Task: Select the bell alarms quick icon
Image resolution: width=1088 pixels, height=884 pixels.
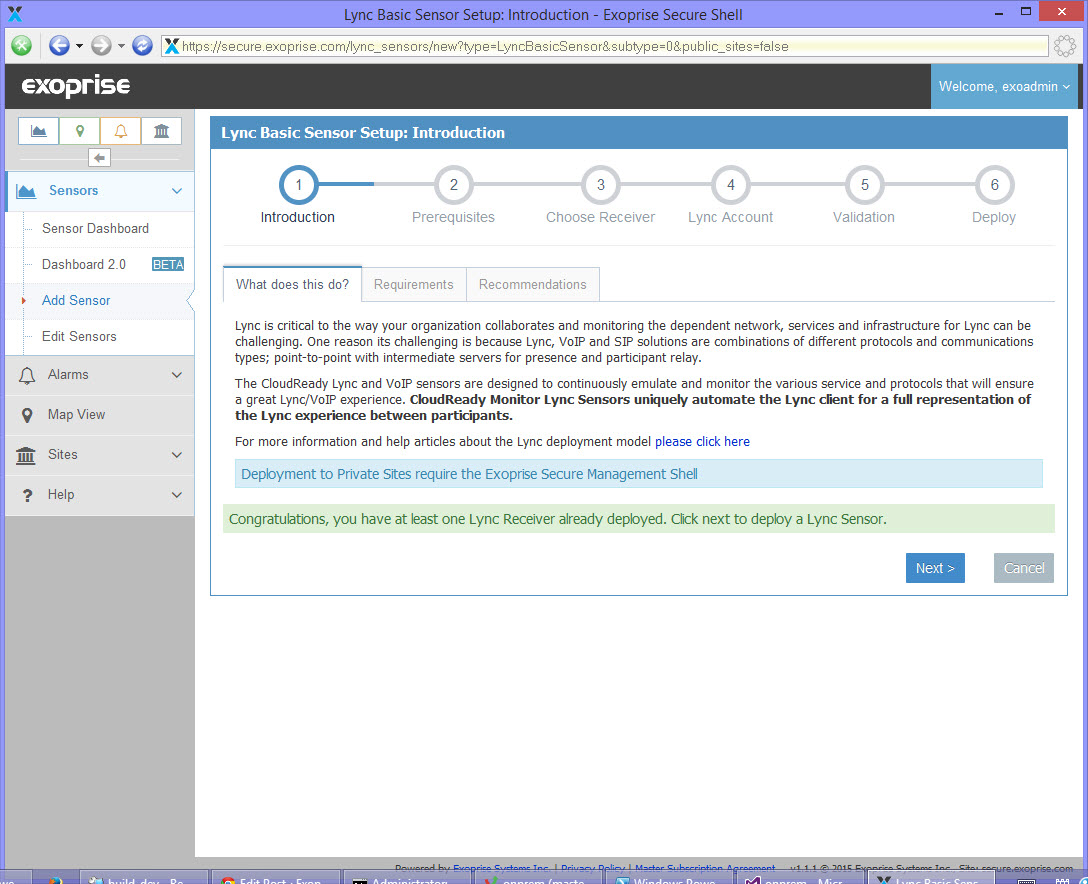Action: pos(121,131)
